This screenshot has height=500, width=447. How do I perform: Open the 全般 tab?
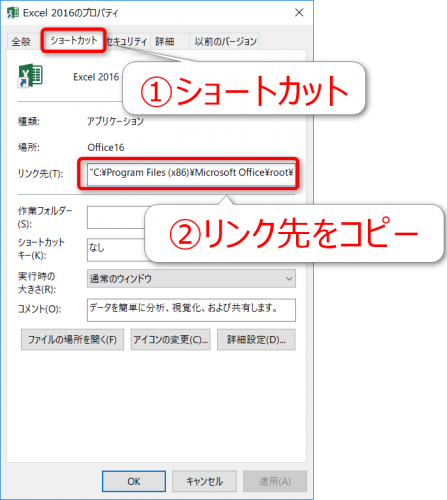pyautogui.click(x=21, y=42)
